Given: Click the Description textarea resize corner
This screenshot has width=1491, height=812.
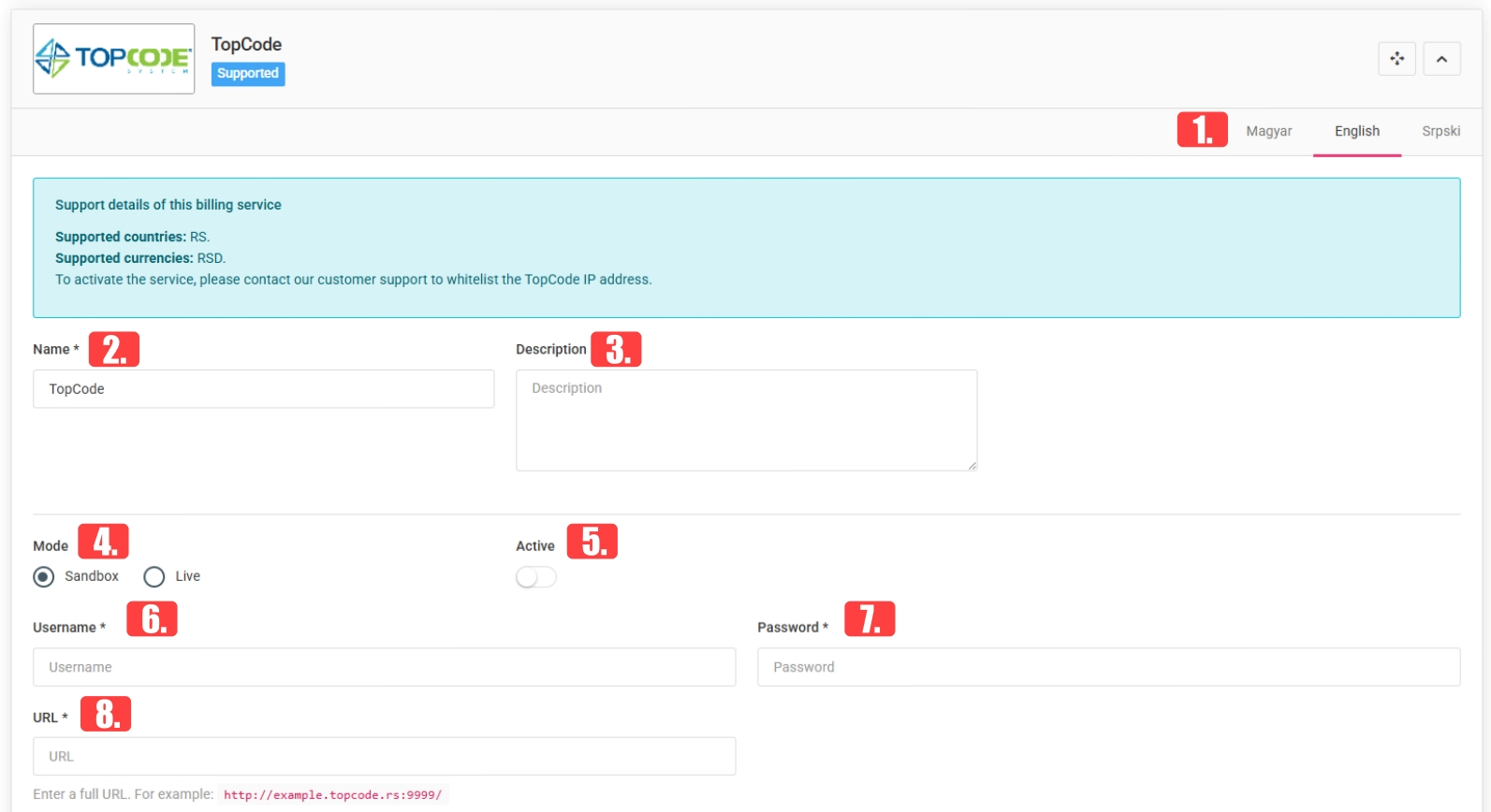Looking at the screenshot, I should (x=972, y=465).
